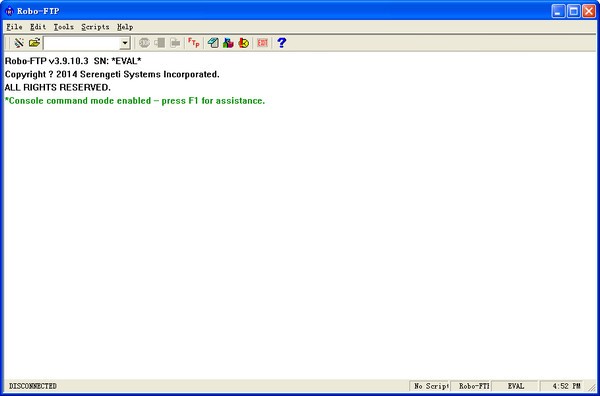Open the Help menu
This screenshot has width=600, height=396.
point(125,27)
